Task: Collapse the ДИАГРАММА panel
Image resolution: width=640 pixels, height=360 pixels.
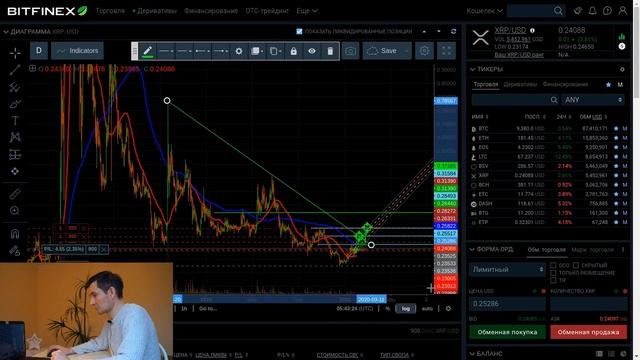Action: [6, 32]
